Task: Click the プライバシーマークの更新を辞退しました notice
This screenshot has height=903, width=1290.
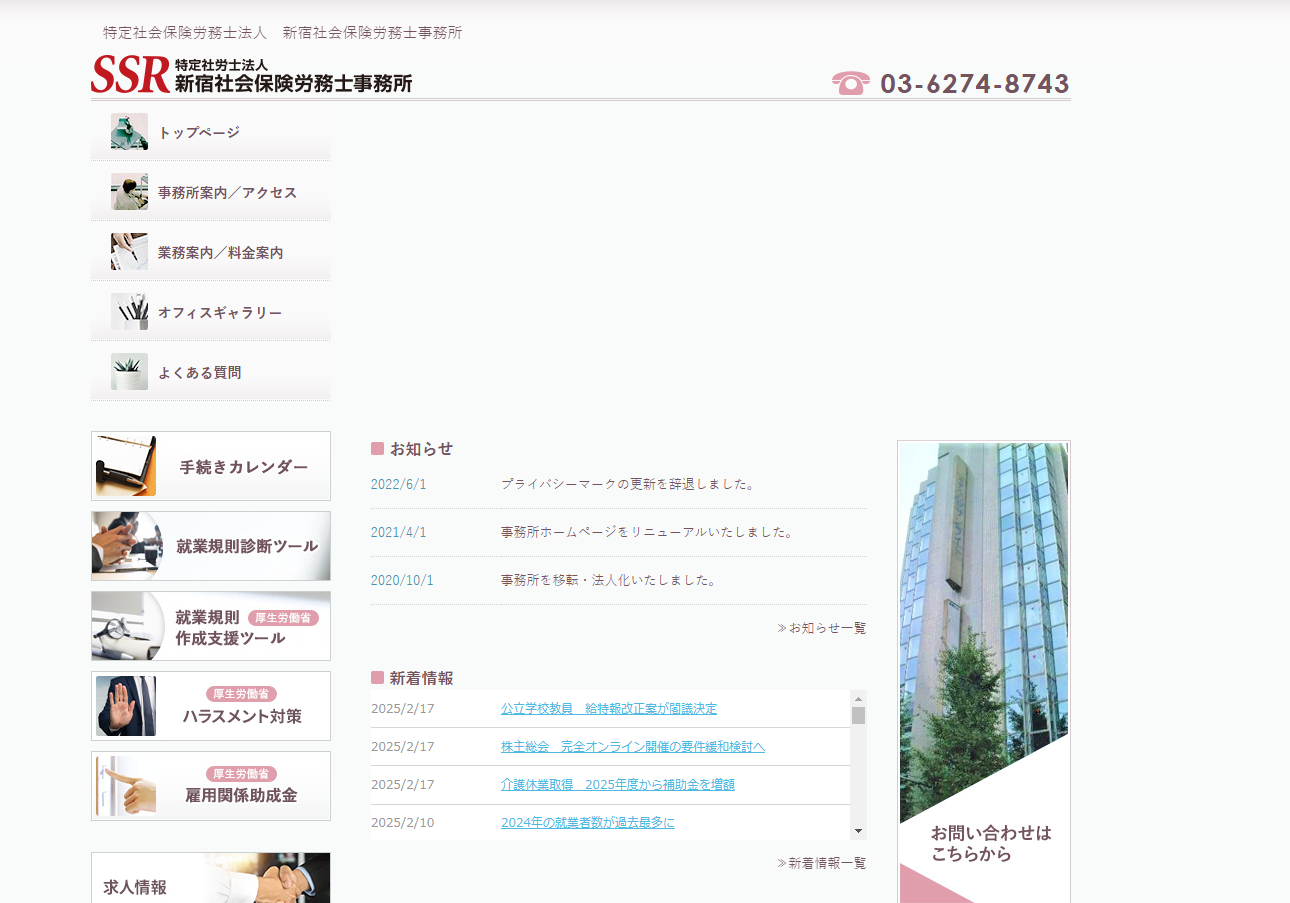Action: click(x=629, y=484)
